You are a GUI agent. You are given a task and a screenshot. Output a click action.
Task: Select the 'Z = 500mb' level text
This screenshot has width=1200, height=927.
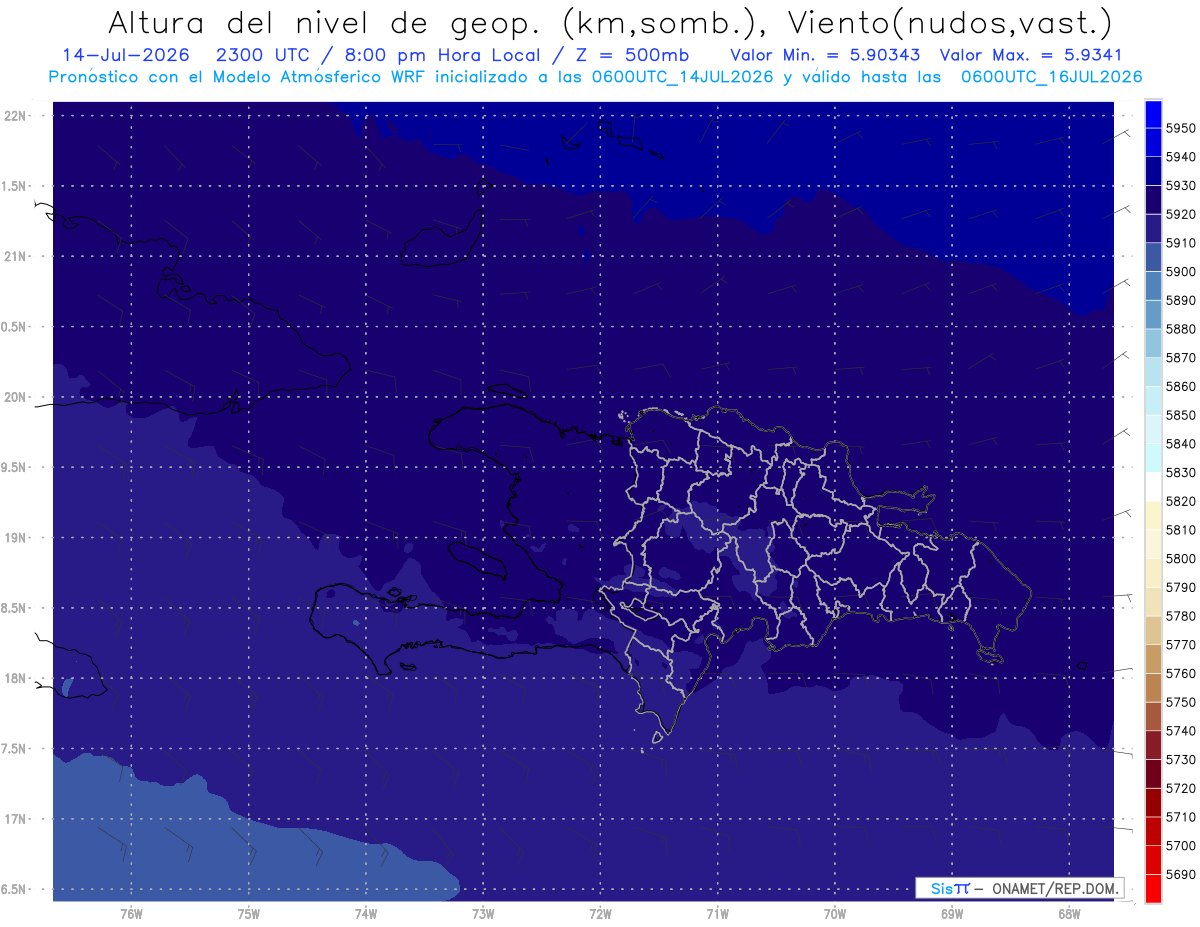pyautogui.click(x=632, y=54)
